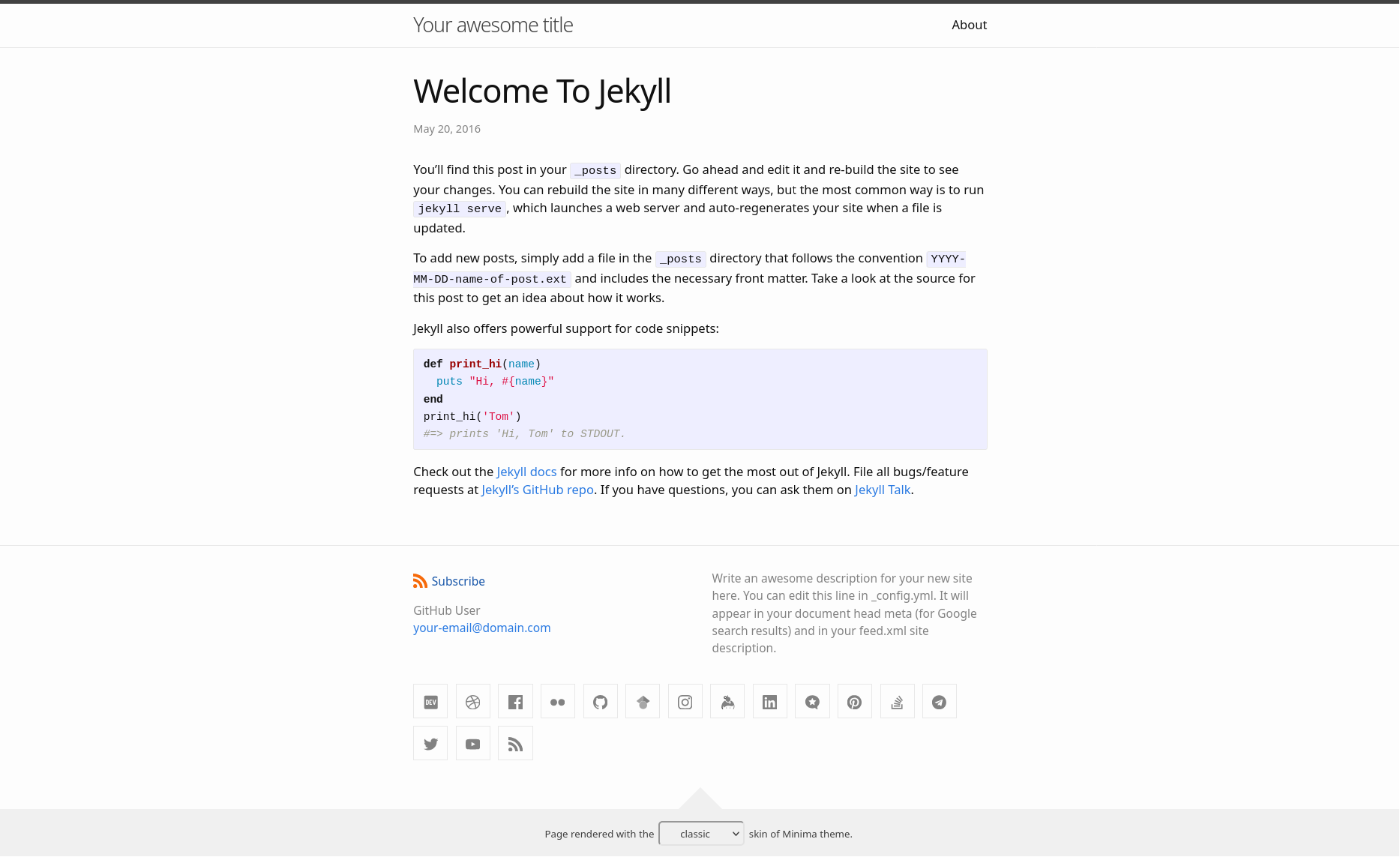Open the Dribbble social icon
This screenshot has height=857, width=1400.
coord(473,701)
